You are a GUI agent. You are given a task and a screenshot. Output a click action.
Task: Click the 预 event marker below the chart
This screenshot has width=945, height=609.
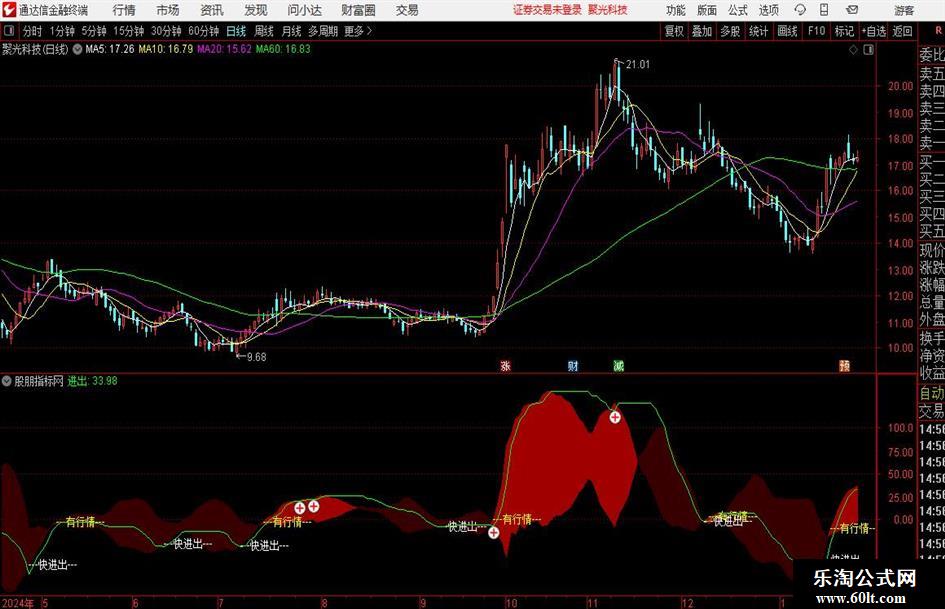point(844,365)
